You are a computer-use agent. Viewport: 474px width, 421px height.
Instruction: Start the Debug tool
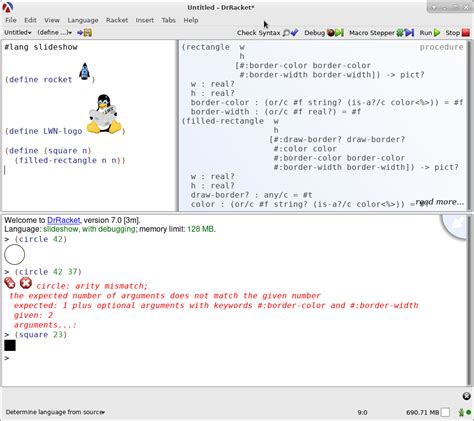pos(324,33)
